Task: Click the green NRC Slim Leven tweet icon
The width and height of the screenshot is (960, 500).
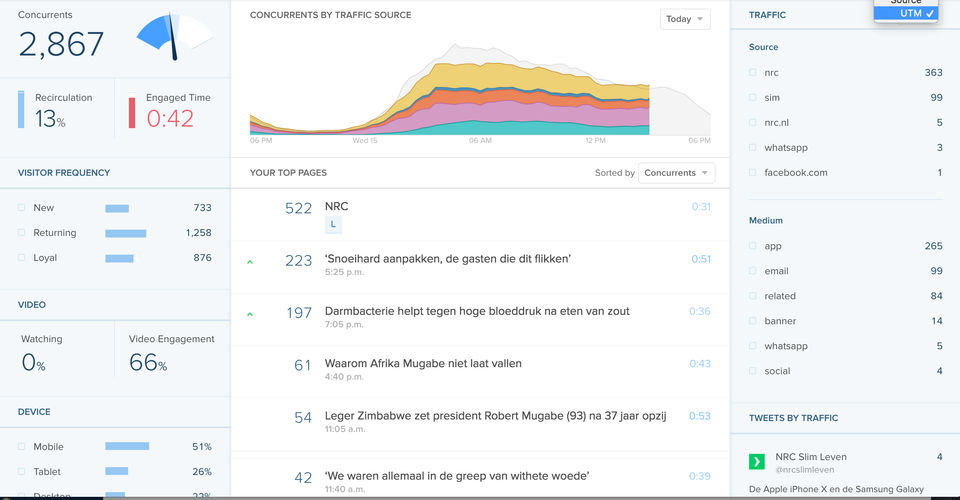Action: [757, 461]
